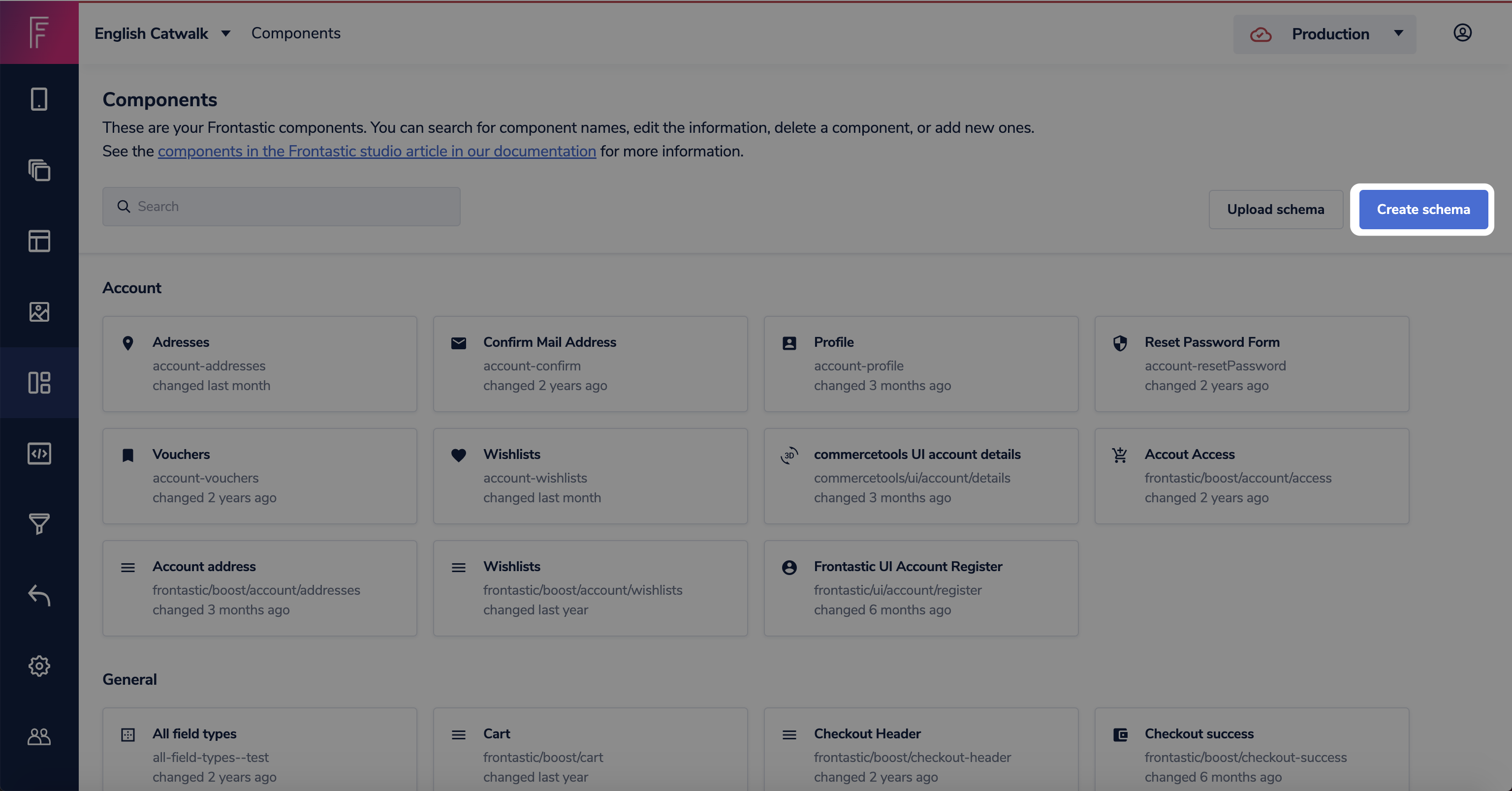Click the Components breadcrumb item
This screenshot has height=791, width=1512.
[x=296, y=33]
